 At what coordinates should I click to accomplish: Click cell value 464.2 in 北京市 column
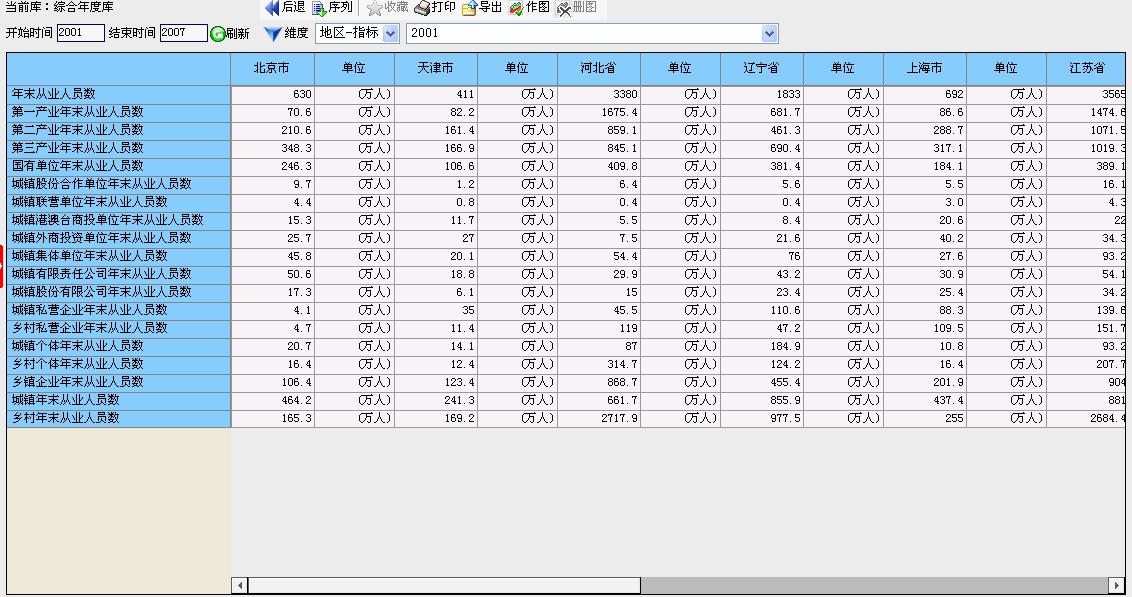click(x=272, y=401)
